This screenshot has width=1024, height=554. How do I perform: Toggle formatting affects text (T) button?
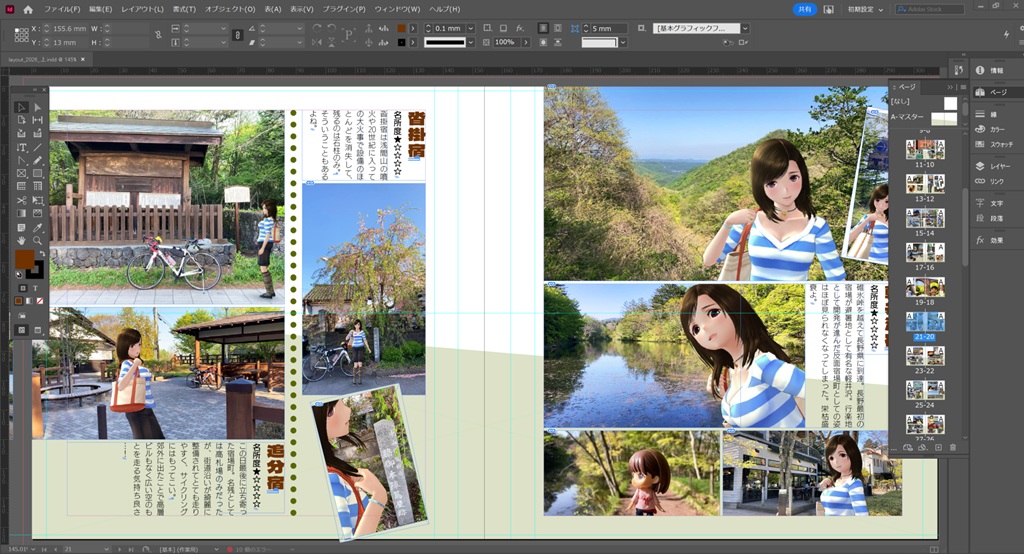[35, 287]
